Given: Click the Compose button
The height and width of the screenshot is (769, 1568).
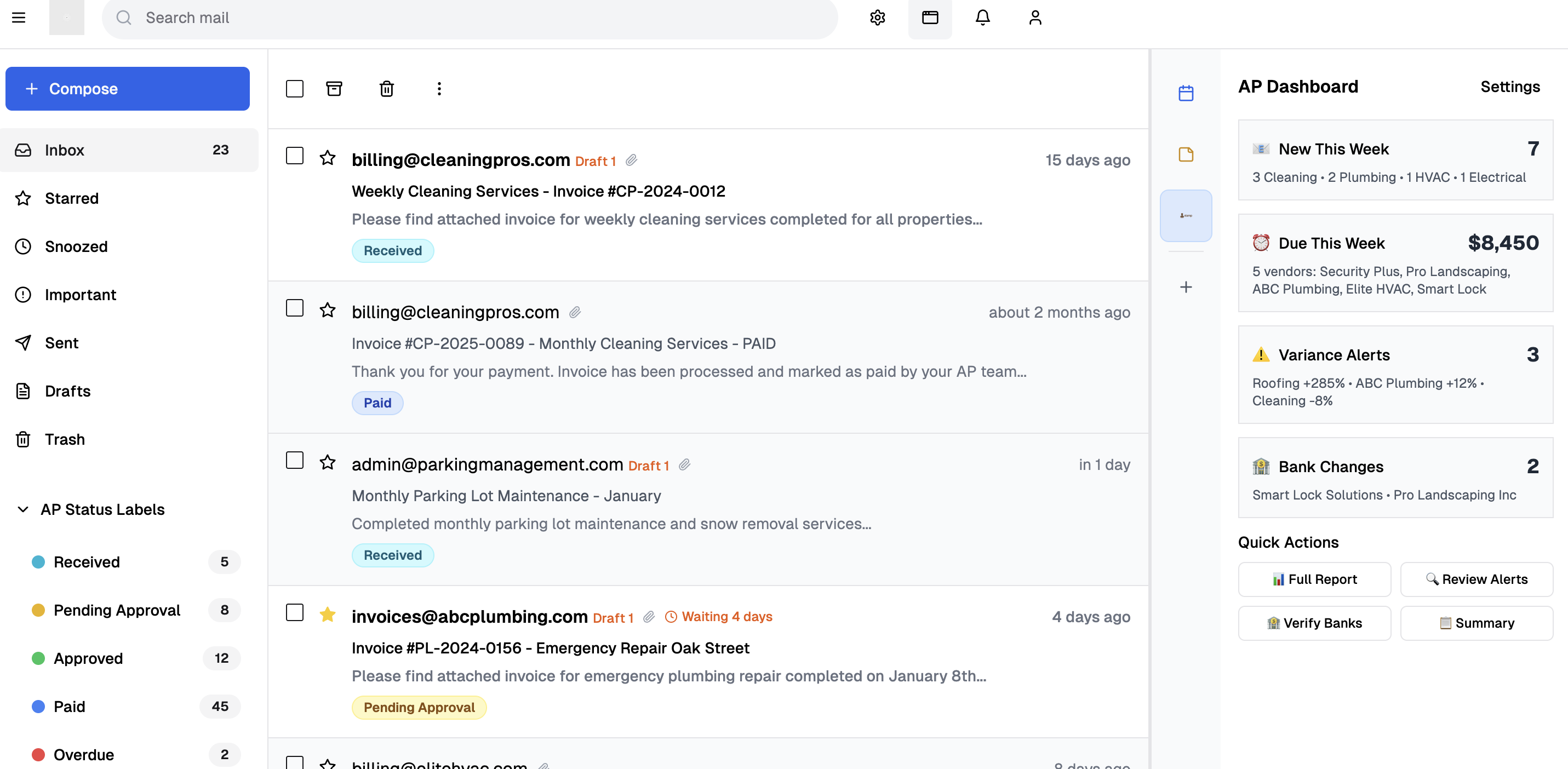Looking at the screenshot, I should coord(127,89).
